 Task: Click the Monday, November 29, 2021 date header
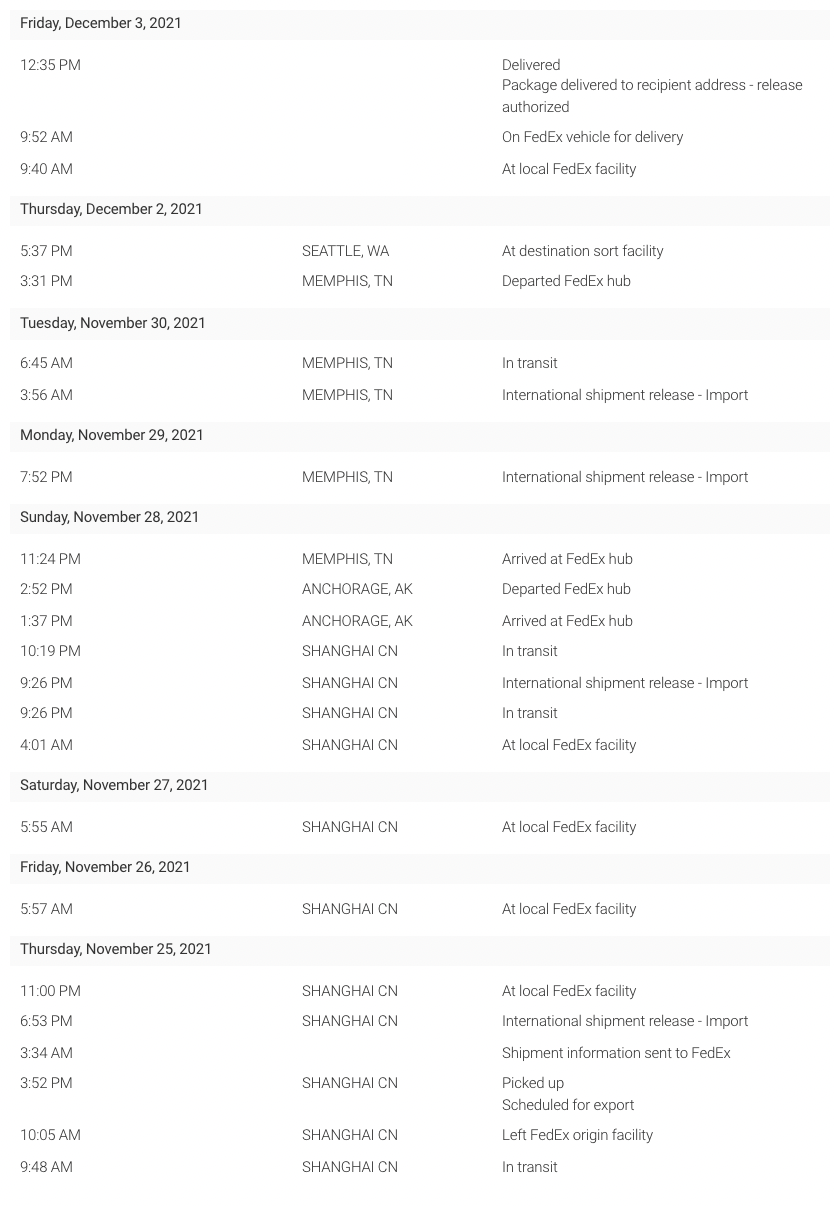[112, 435]
